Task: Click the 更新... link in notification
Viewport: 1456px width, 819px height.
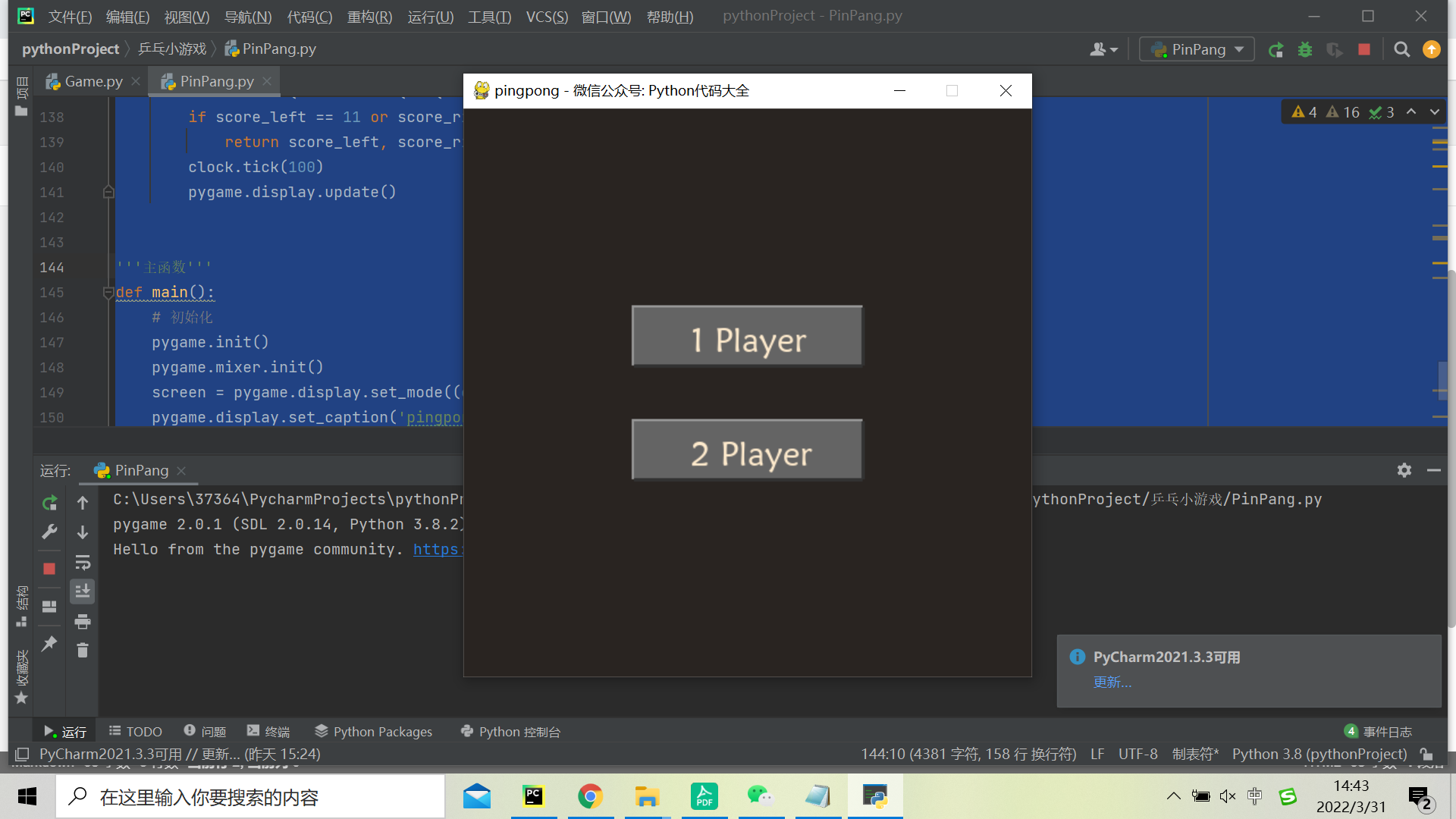Action: [x=1112, y=682]
